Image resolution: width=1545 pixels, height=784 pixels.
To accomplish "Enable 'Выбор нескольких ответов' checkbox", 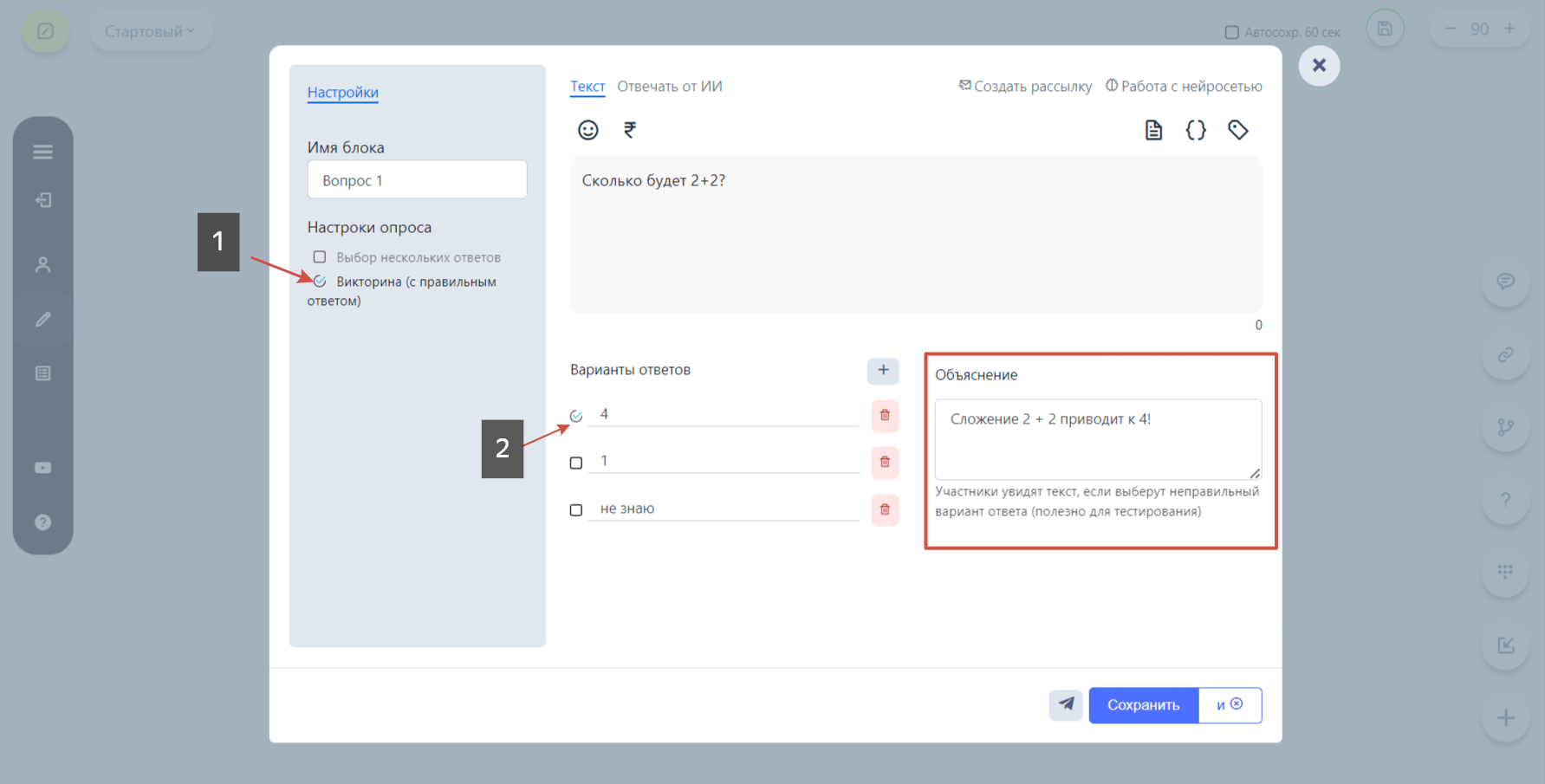I will click(x=320, y=257).
